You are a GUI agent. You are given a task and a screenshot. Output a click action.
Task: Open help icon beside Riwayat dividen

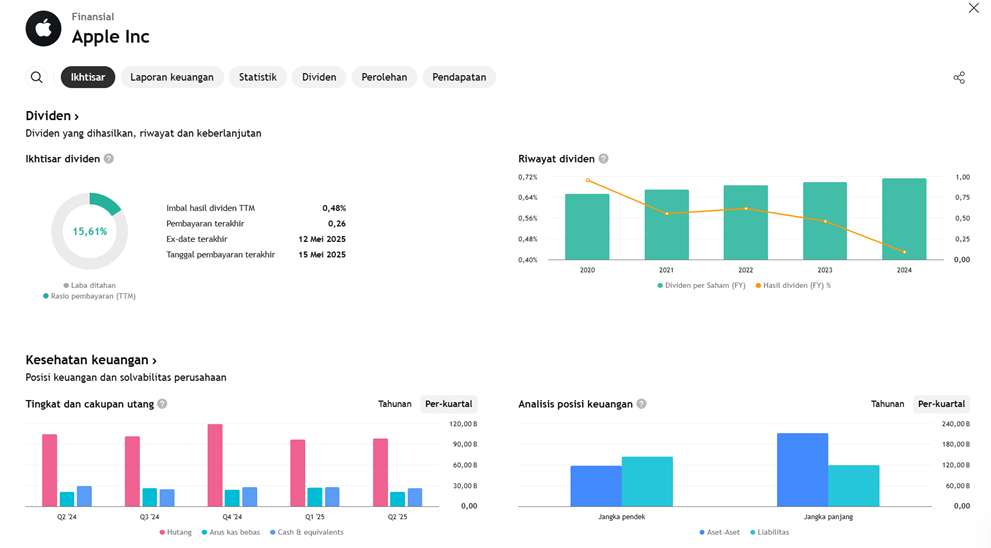604,159
